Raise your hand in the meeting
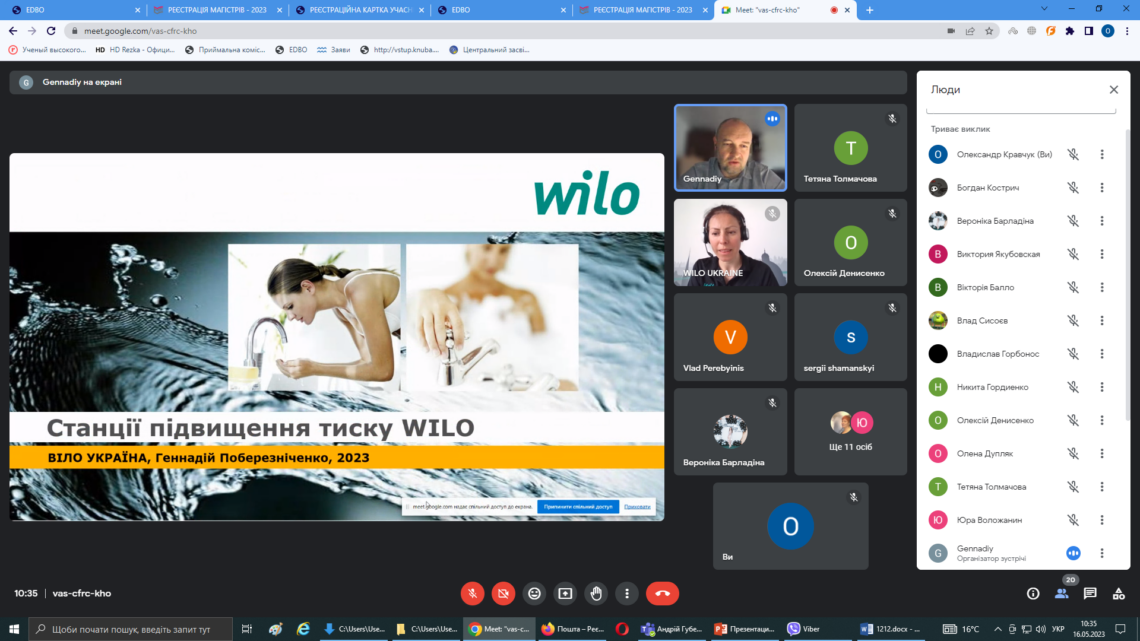Viewport: 1140px width, 641px height. coord(596,594)
